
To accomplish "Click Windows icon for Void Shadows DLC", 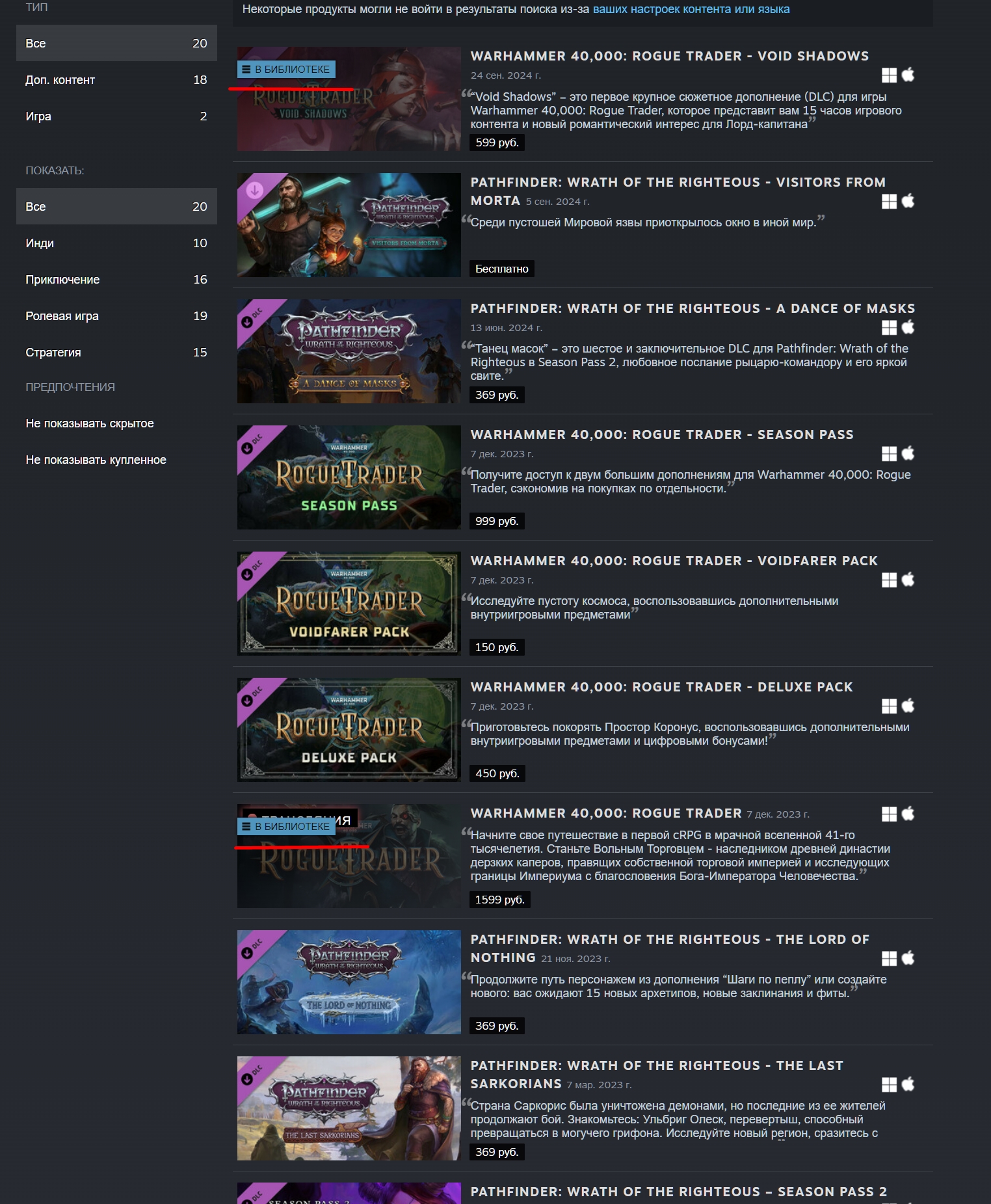I will click(889, 75).
